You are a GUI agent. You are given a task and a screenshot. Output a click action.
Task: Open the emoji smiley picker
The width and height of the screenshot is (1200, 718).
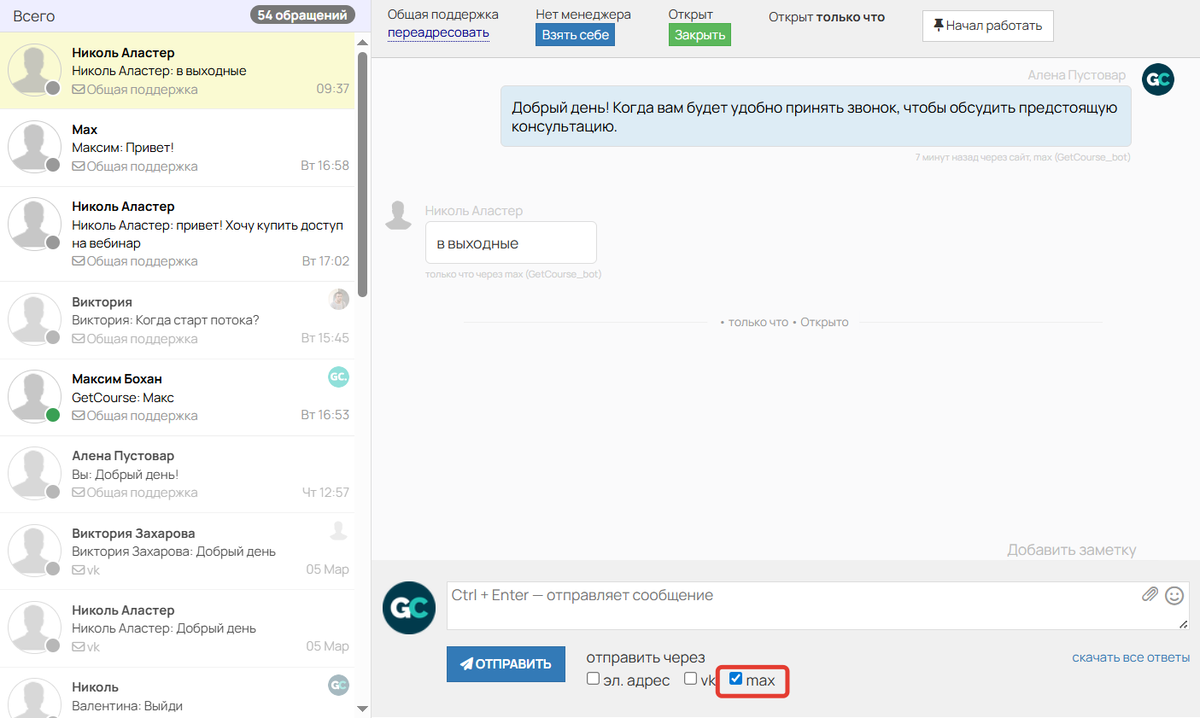coord(1175,595)
